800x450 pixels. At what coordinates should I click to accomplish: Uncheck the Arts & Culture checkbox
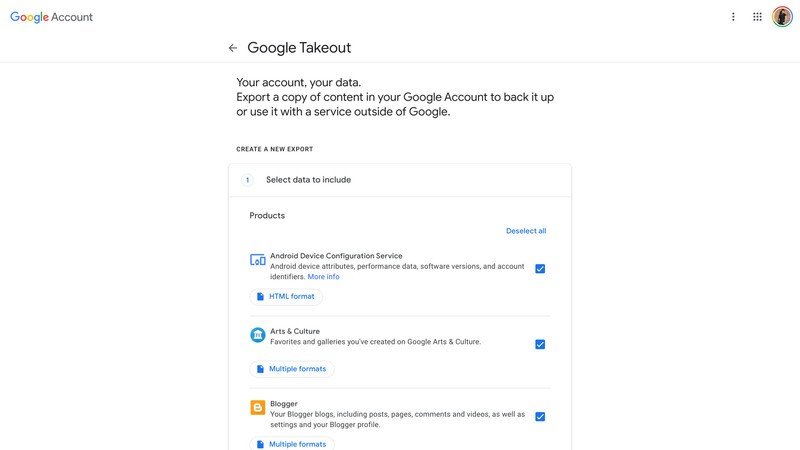540,344
